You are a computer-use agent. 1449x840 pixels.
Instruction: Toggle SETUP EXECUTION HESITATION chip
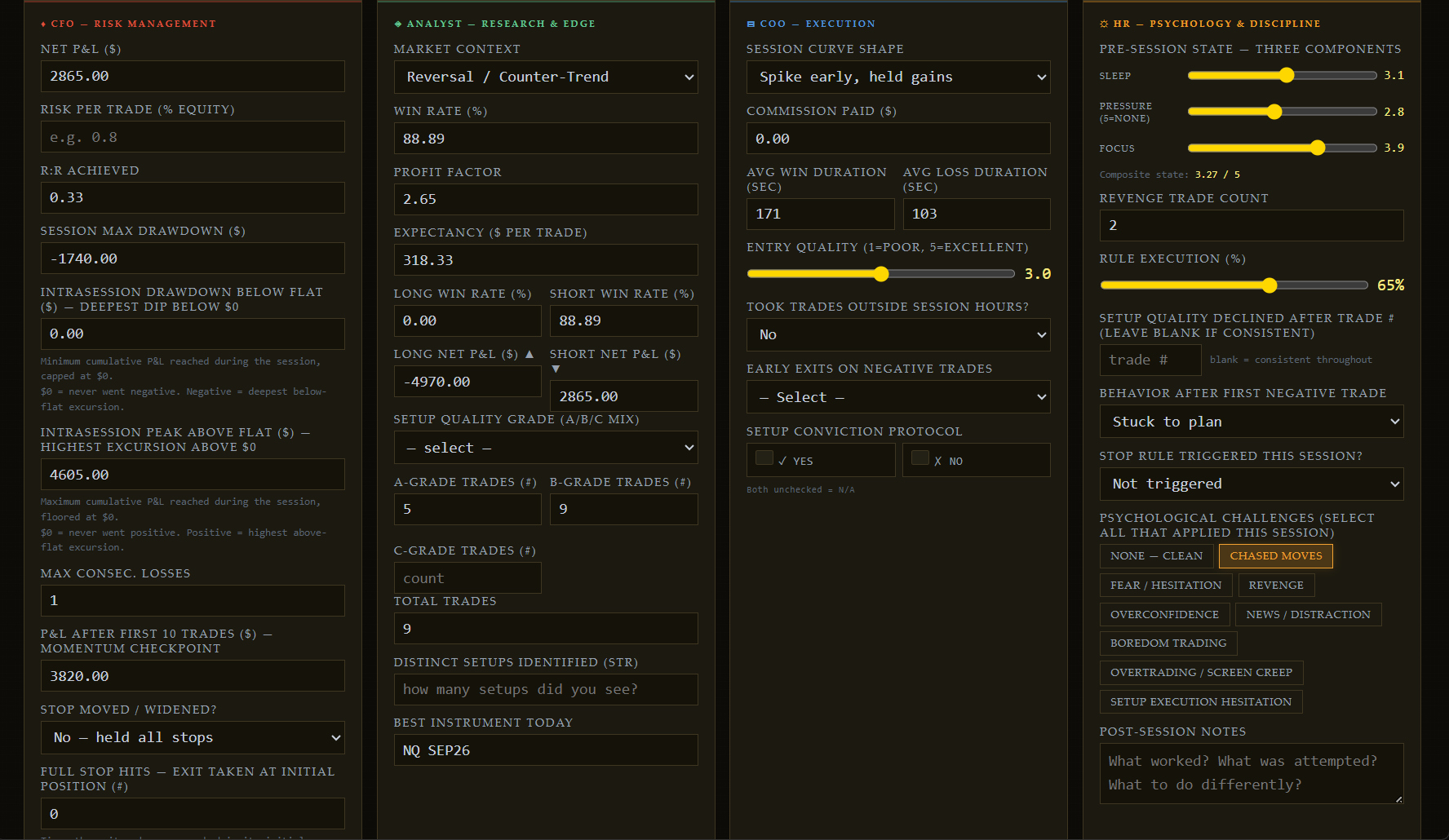1200,702
